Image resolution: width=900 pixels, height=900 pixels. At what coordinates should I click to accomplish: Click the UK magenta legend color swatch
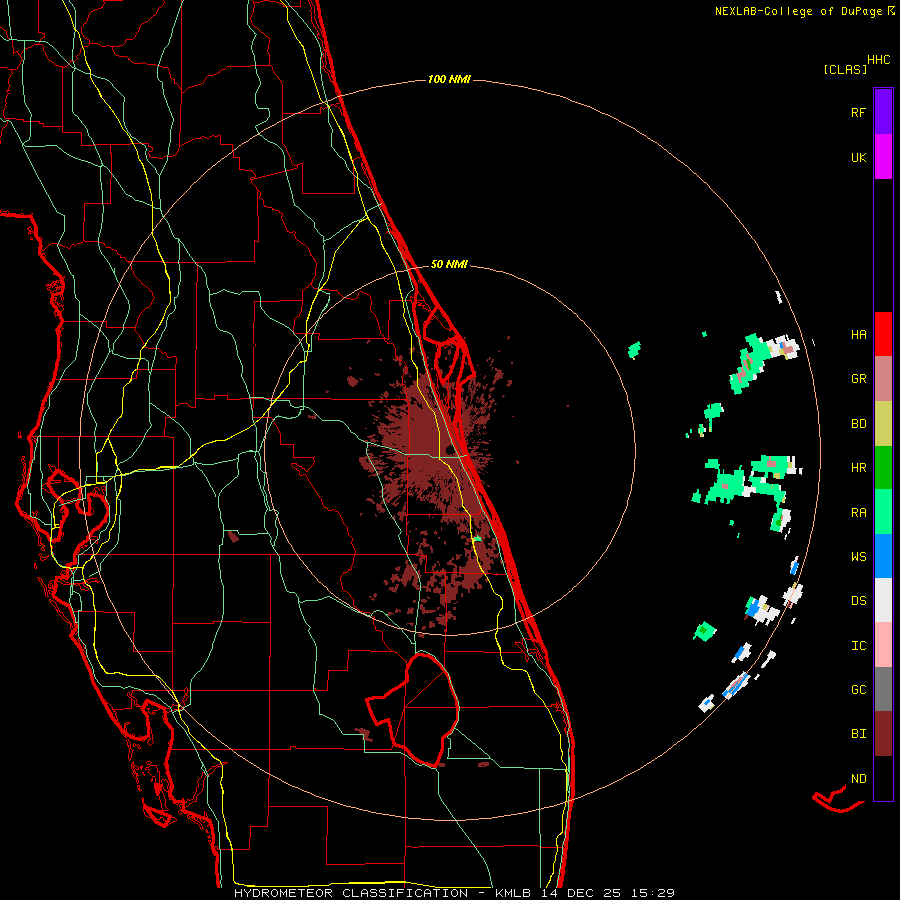pyautogui.click(x=883, y=157)
